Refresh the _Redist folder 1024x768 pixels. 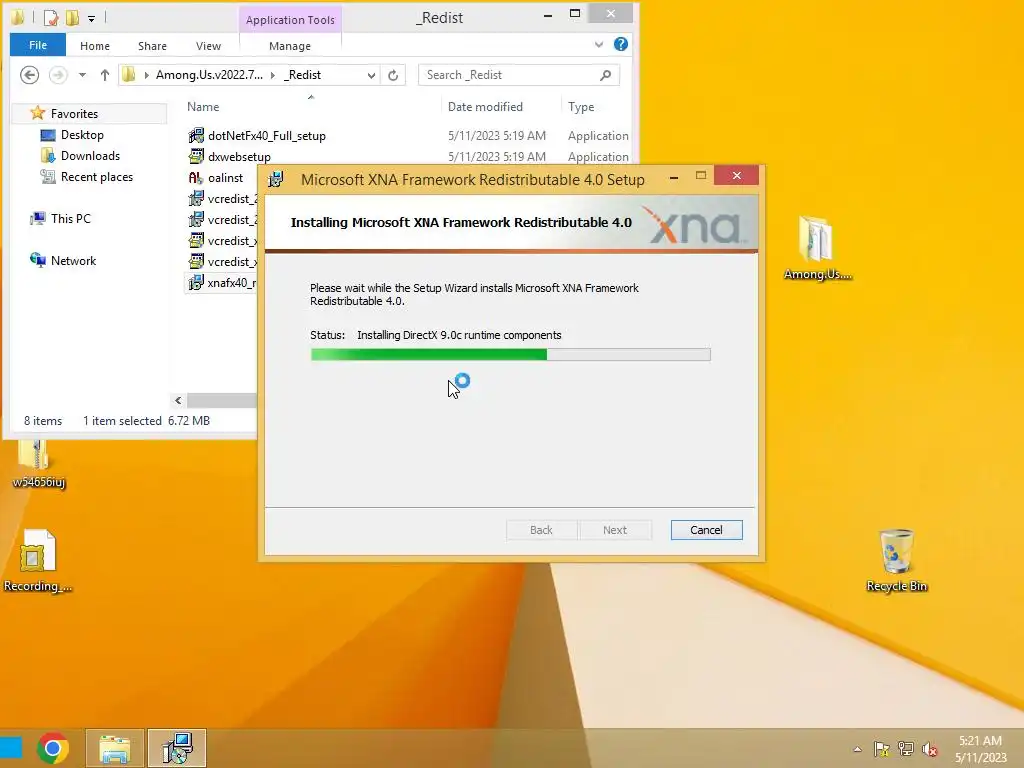click(x=393, y=75)
